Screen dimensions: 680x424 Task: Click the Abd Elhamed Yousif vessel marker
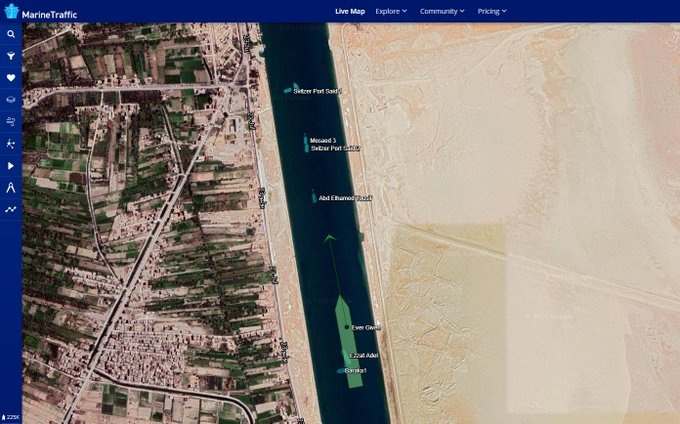coord(314,197)
